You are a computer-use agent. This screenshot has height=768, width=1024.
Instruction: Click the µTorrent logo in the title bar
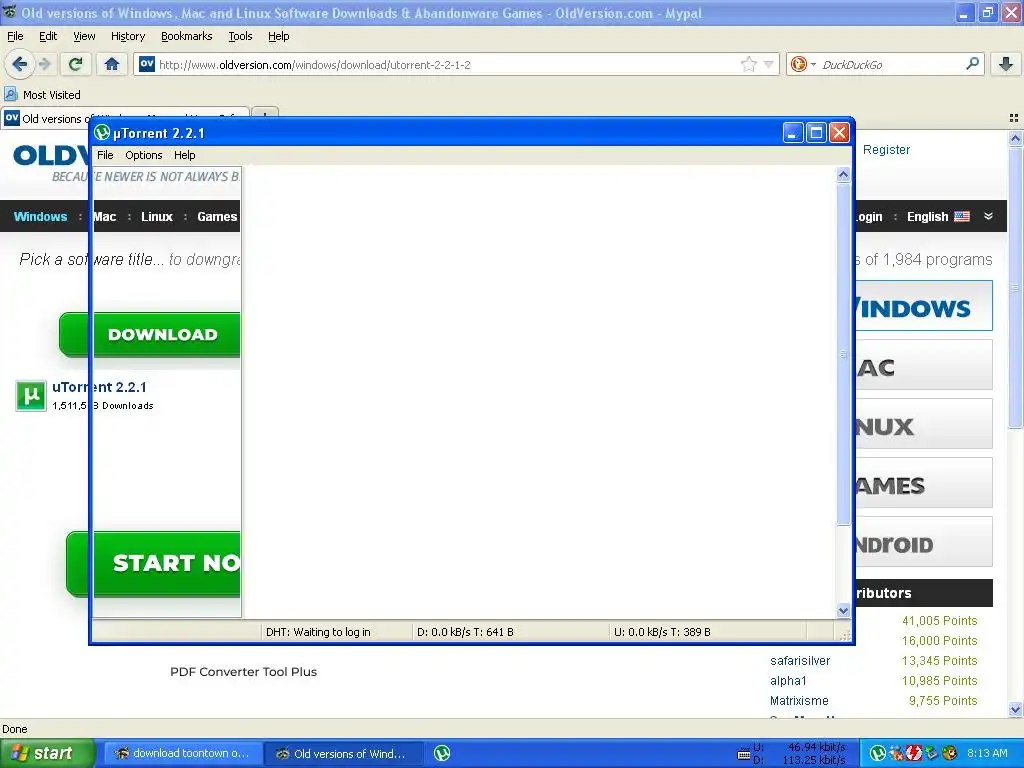coord(102,133)
